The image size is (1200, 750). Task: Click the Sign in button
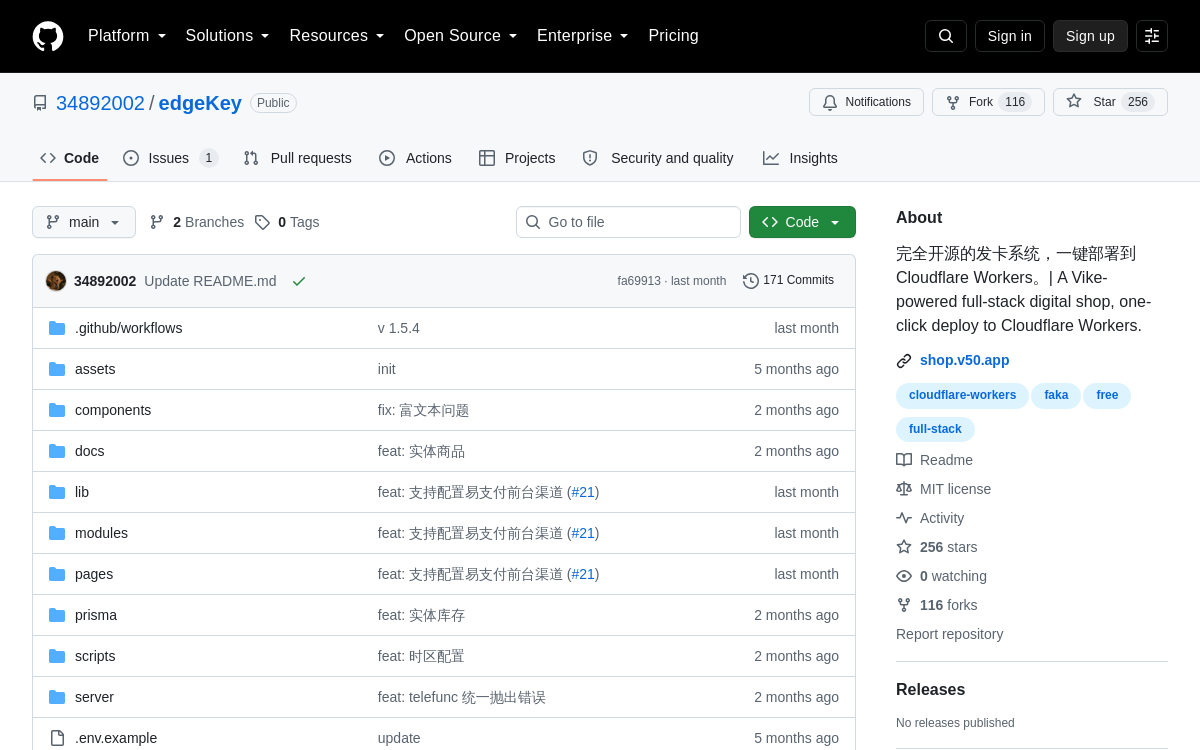1010,36
